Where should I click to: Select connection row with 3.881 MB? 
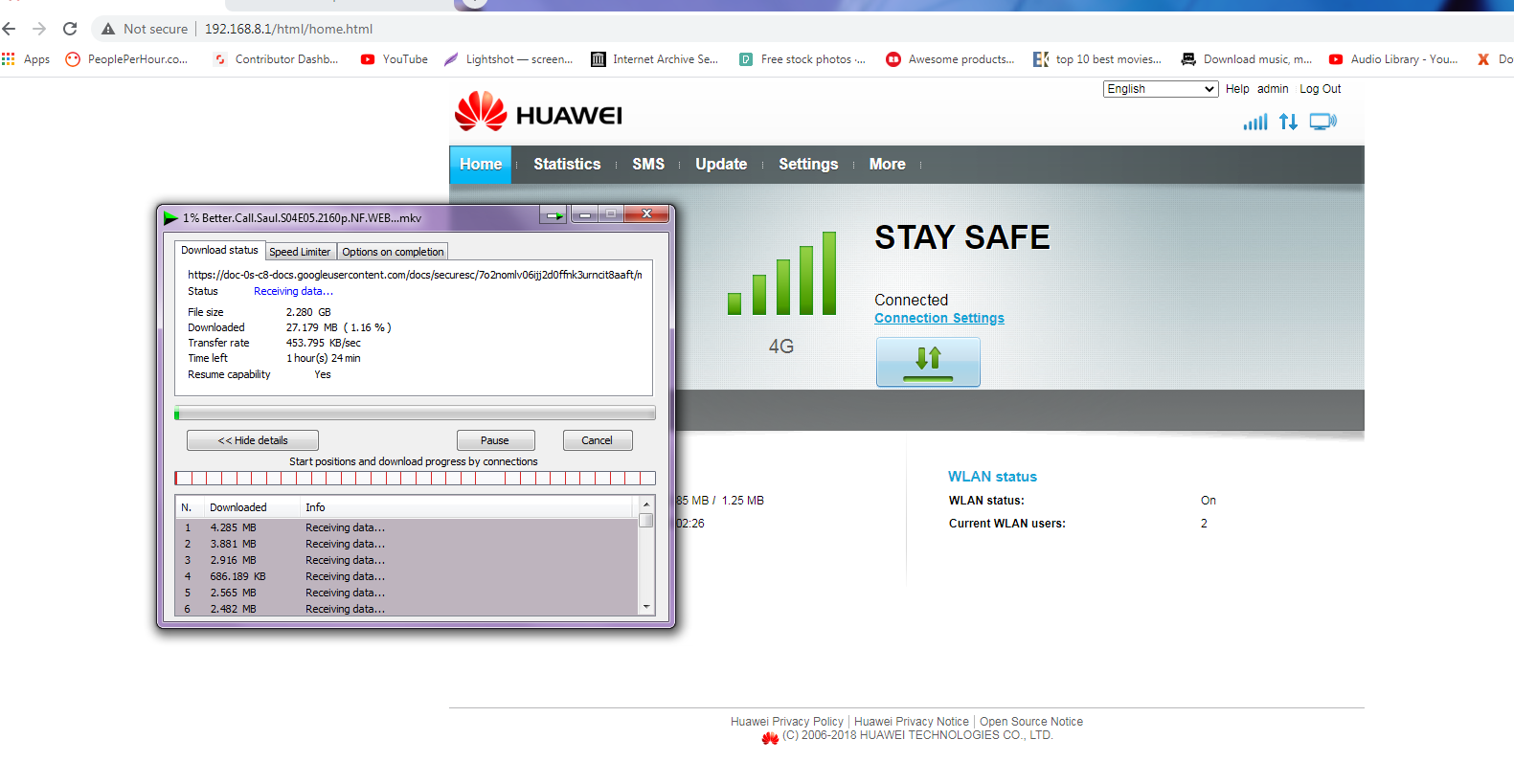coord(407,544)
